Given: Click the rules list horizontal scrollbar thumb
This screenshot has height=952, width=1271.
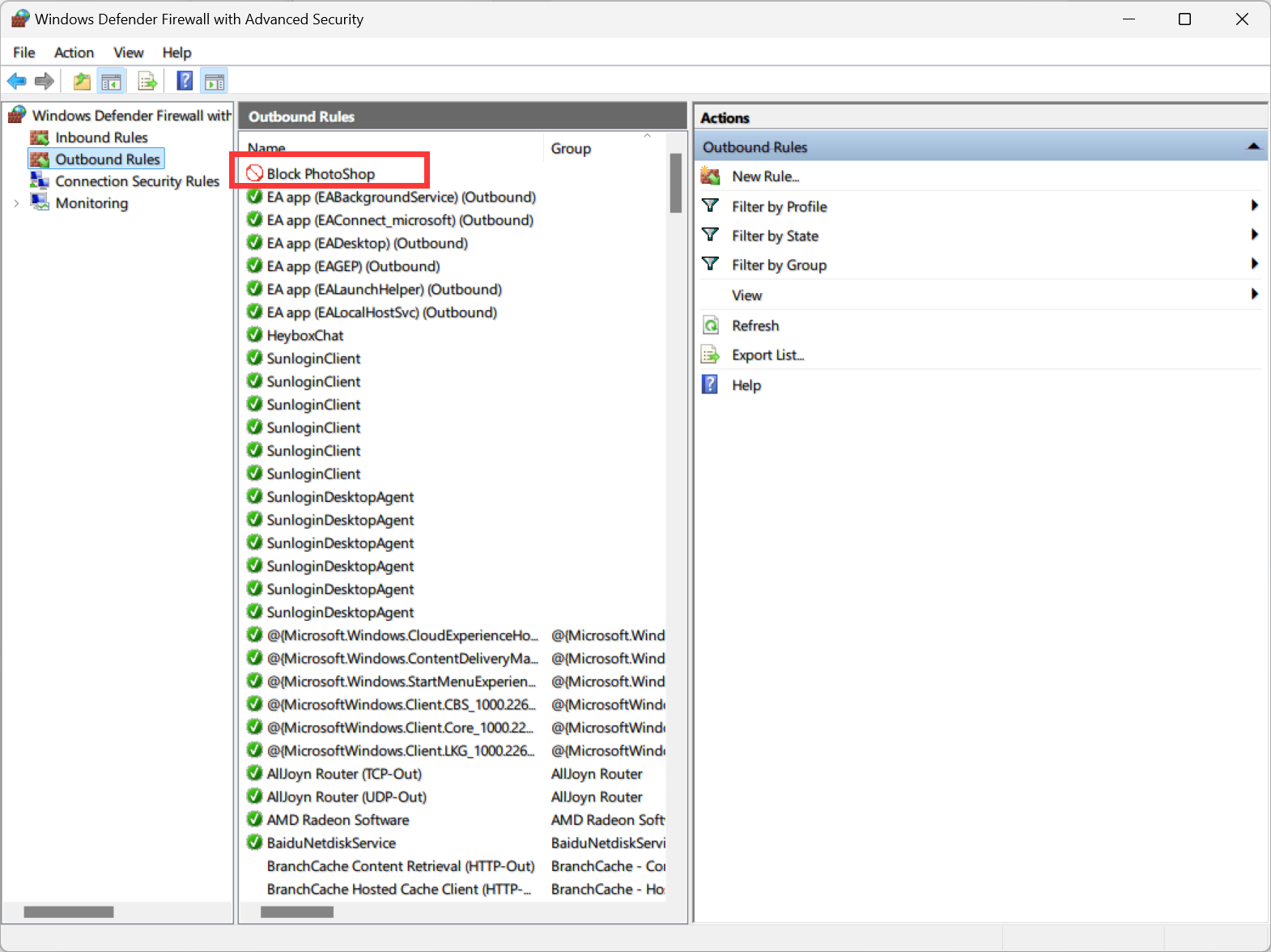Looking at the screenshot, I should click(x=297, y=912).
